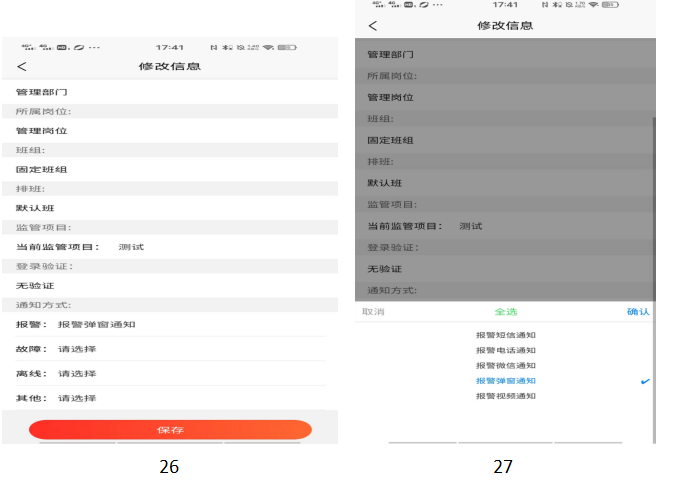
Task: Tap 固定班组 field in screen 26
Action: [170, 169]
